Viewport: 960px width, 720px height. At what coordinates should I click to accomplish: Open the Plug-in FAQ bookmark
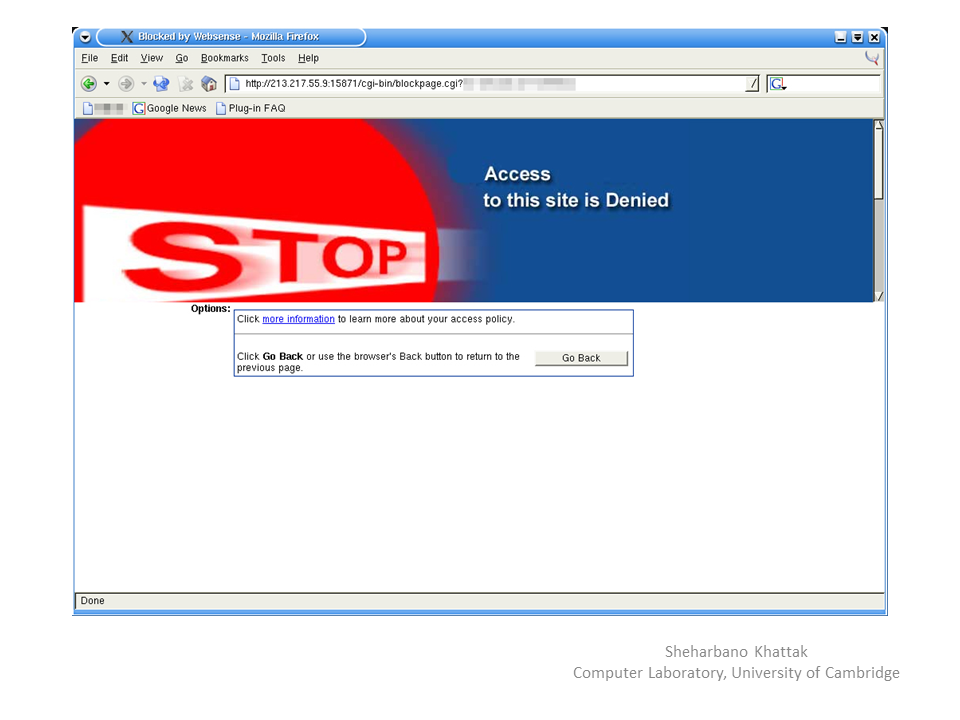(x=256, y=108)
